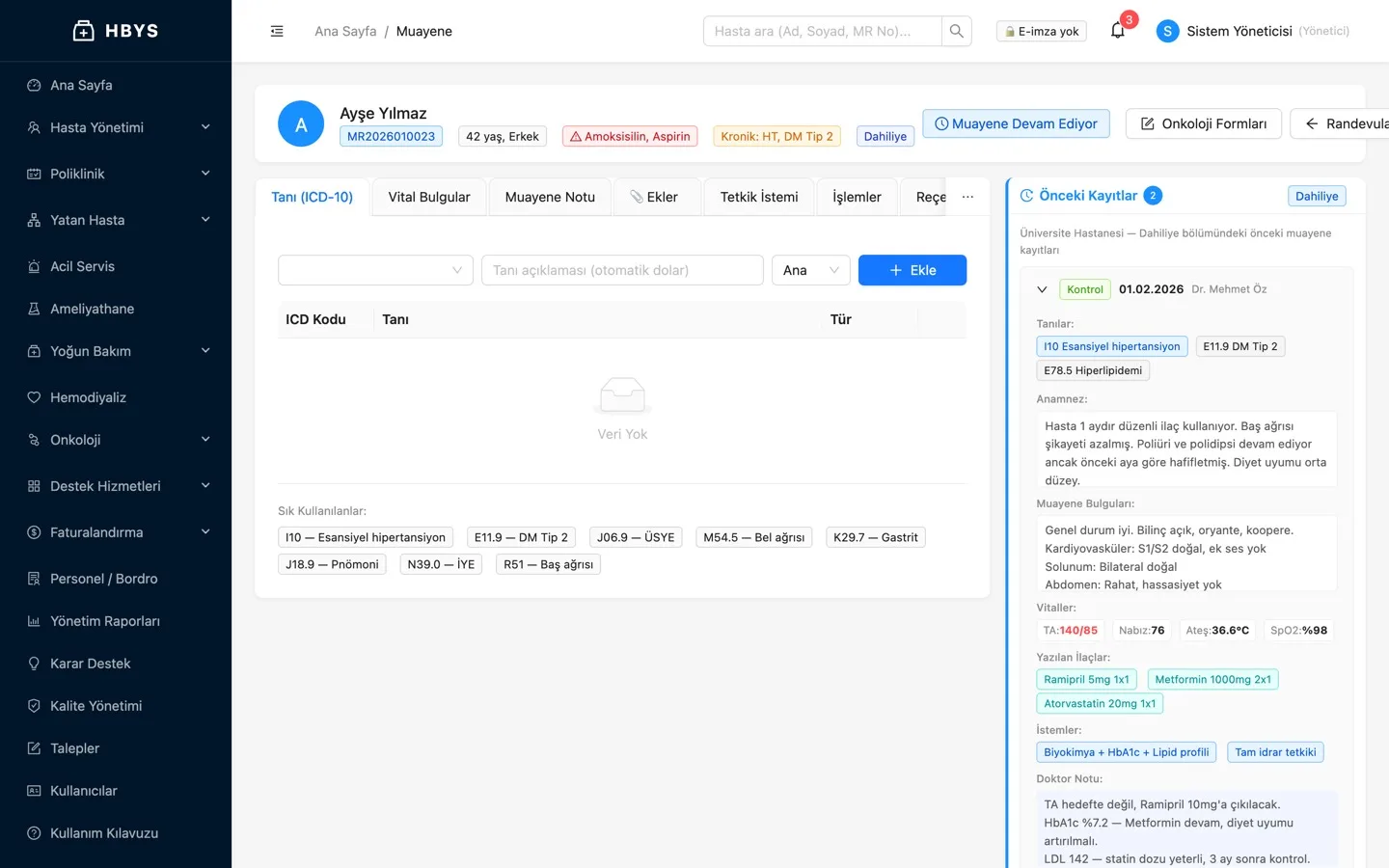Add frequent diagnosis K29.7 Gastrit
Image resolution: width=1389 pixels, height=868 pixels.
(876, 537)
